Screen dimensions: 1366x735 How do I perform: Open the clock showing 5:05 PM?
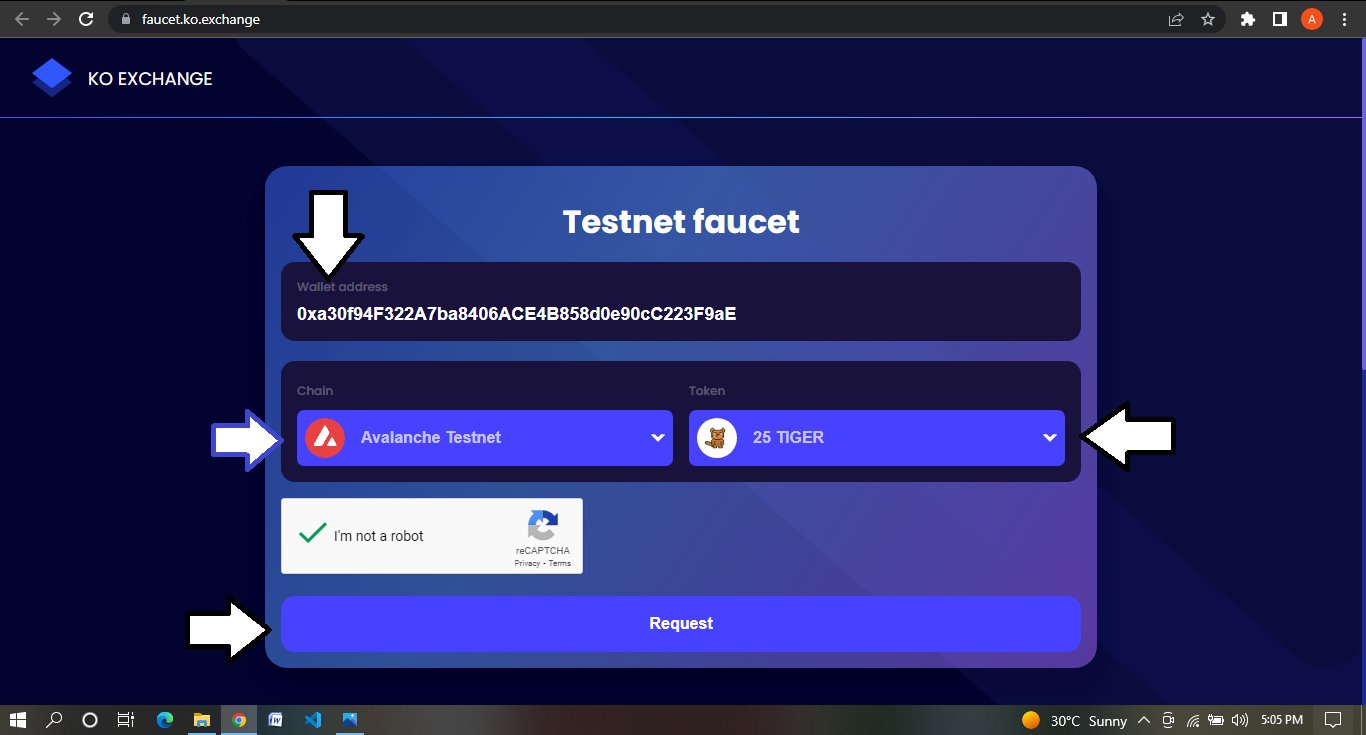pyautogui.click(x=1281, y=720)
